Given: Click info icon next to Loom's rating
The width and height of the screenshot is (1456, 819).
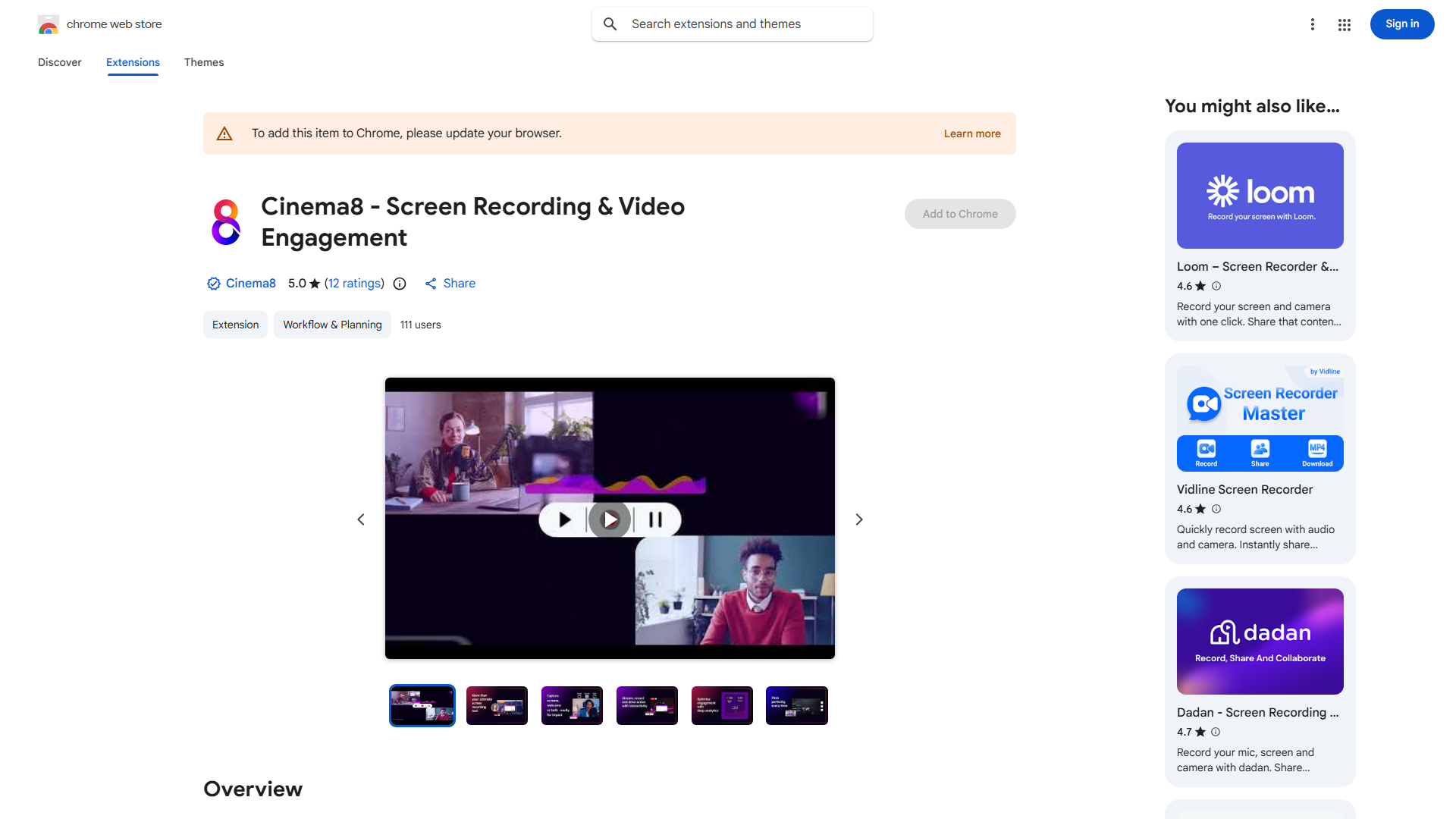Looking at the screenshot, I should 1216,286.
